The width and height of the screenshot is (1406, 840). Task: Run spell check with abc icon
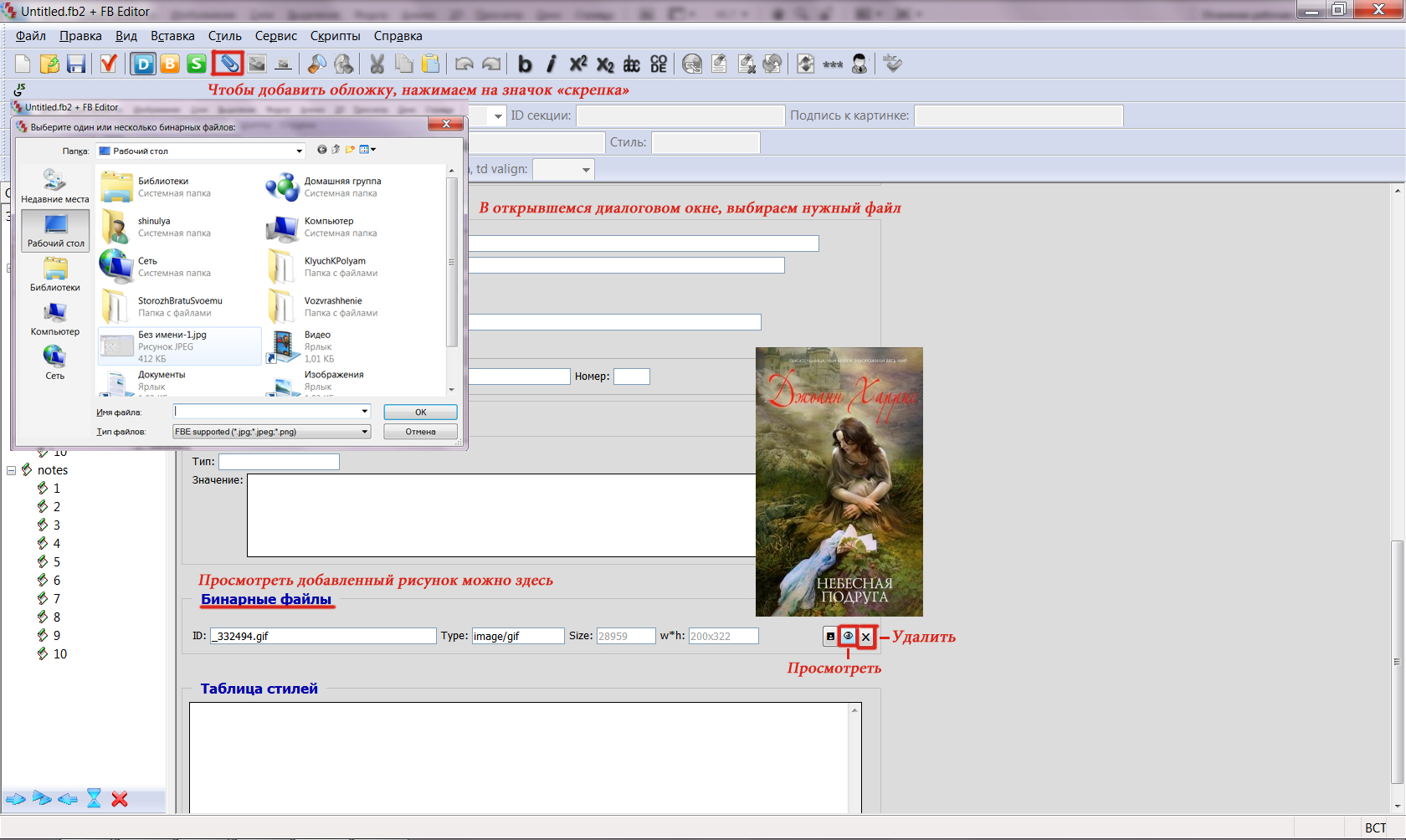tap(893, 64)
